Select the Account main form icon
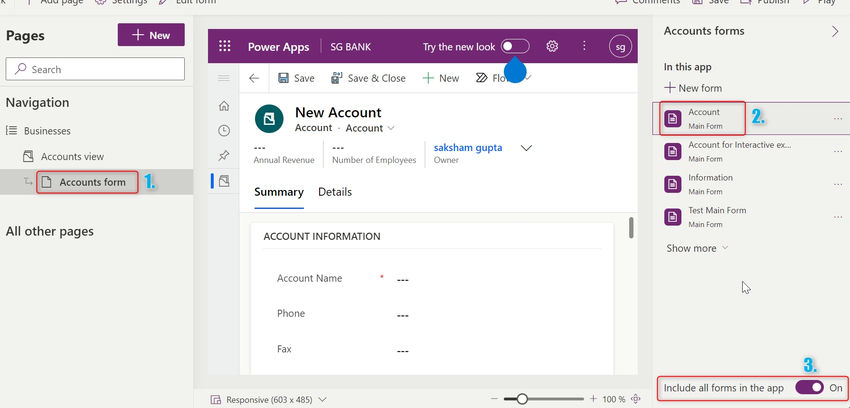 (673, 119)
